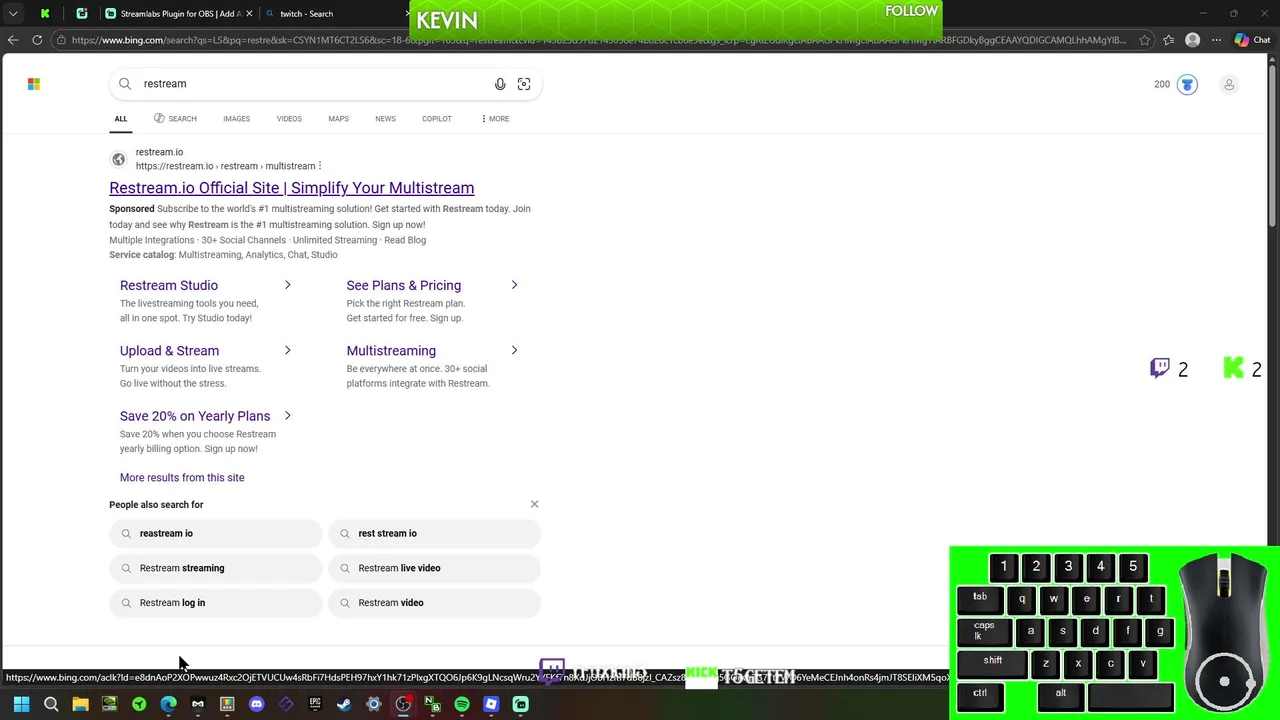This screenshot has width=1280, height=720.
Task: Close the Streamlabs Plugin tab
Action: coord(247,14)
